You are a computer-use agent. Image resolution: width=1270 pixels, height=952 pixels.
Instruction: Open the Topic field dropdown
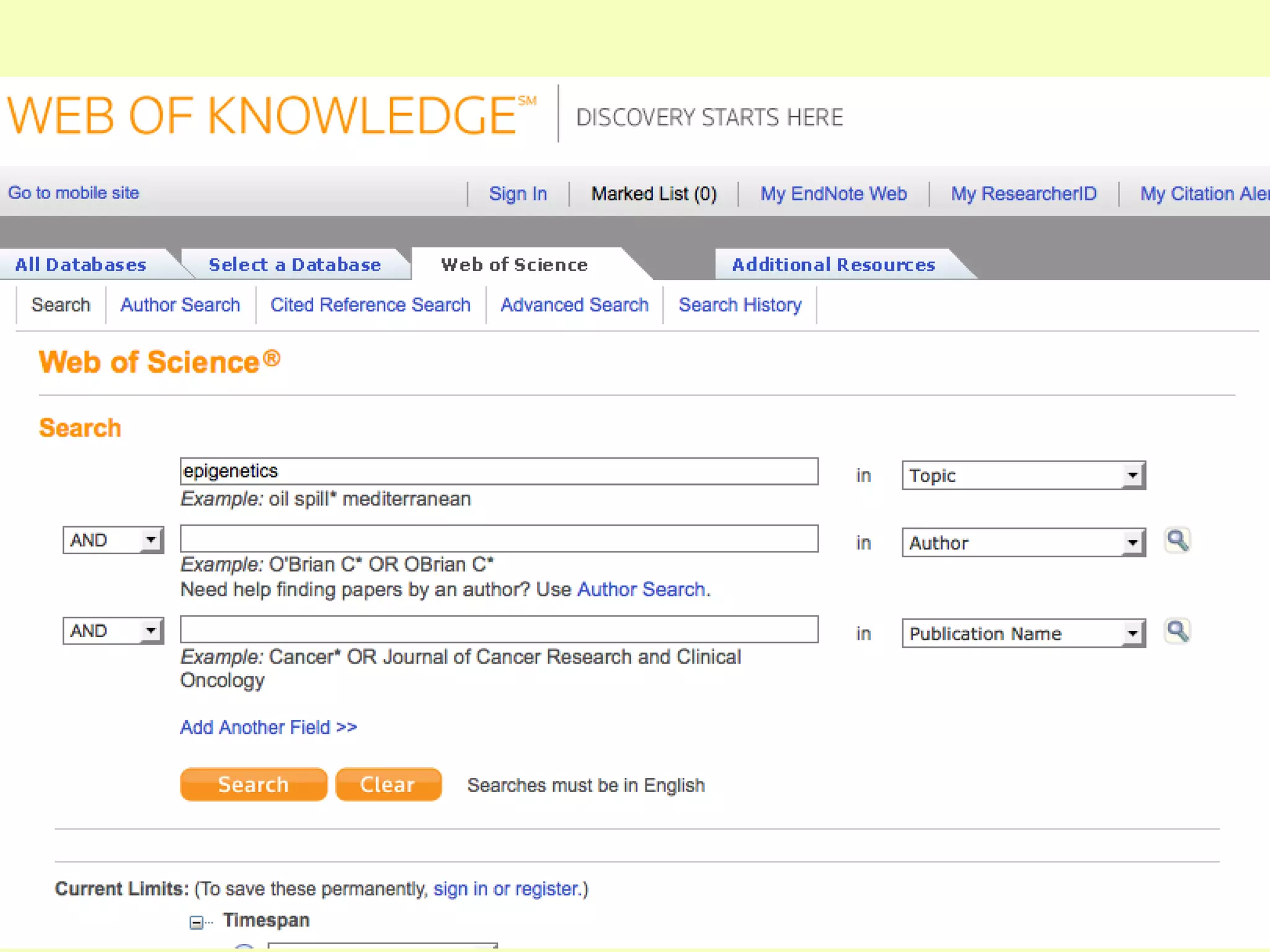(1023, 475)
